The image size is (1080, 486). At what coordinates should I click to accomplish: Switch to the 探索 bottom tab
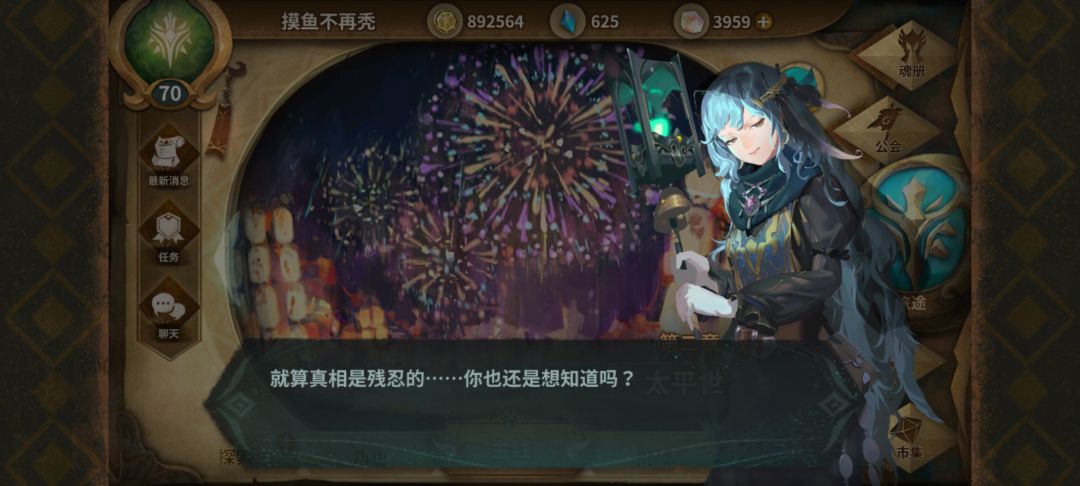229,456
